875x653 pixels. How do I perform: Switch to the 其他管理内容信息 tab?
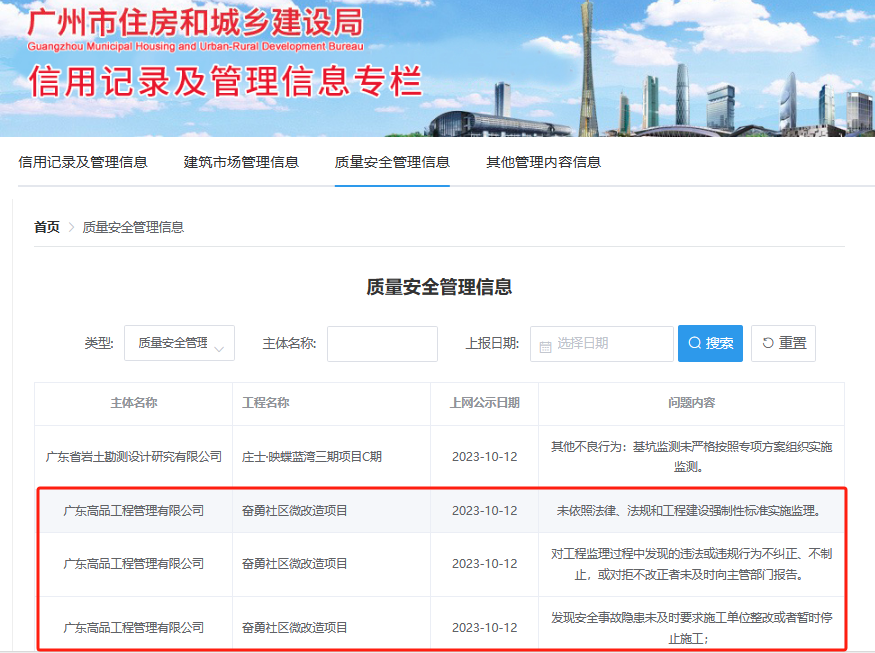click(x=542, y=161)
